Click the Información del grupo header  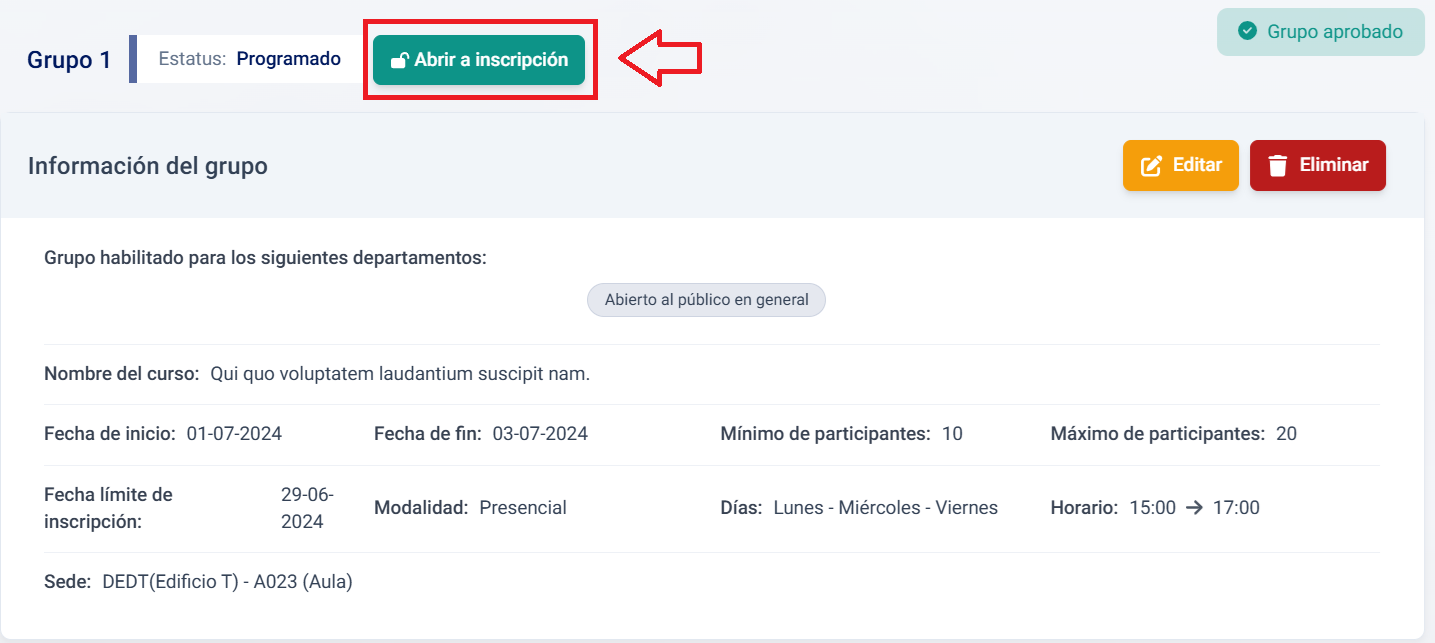click(x=148, y=166)
